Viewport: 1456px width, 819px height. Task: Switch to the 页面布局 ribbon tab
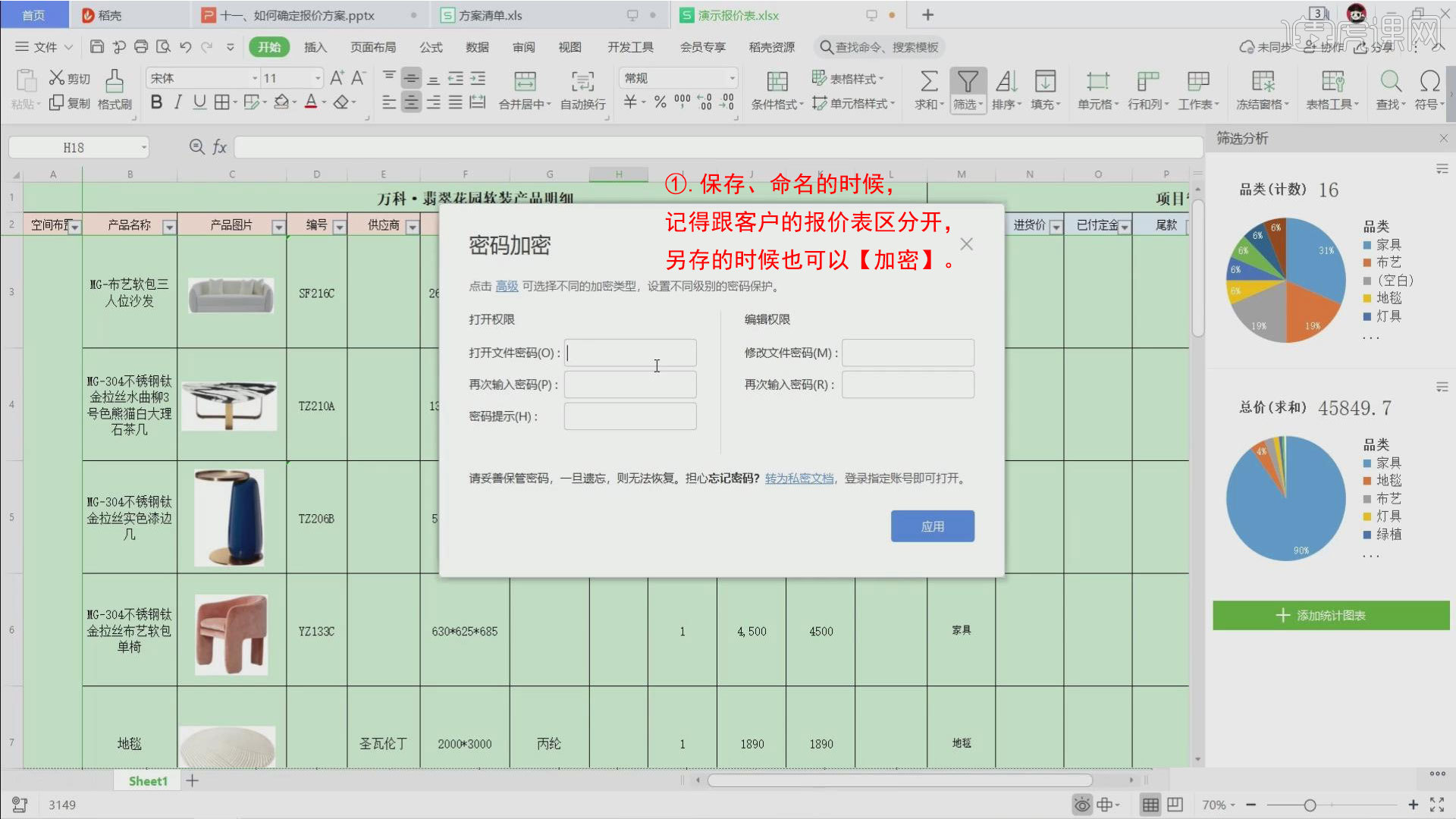[x=373, y=47]
